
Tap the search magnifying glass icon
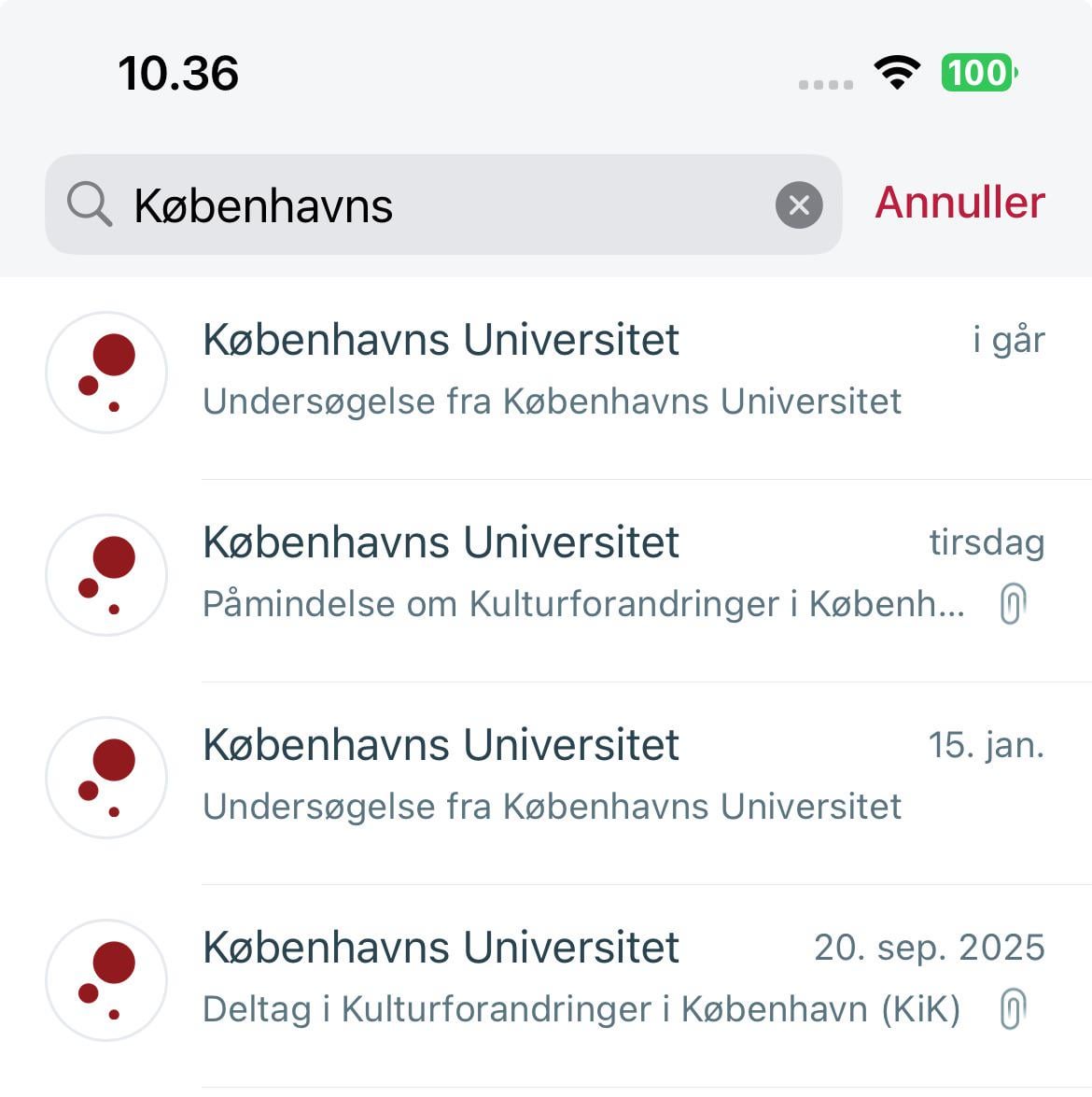pyautogui.click(x=90, y=204)
